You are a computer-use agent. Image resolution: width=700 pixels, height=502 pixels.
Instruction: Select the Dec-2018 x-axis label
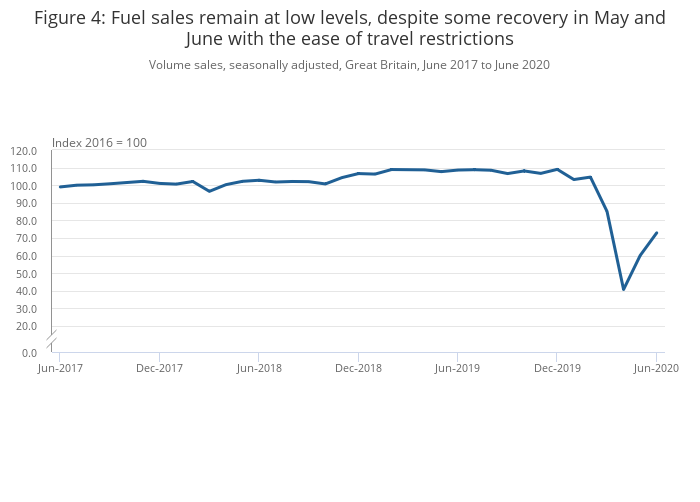(358, 368)
